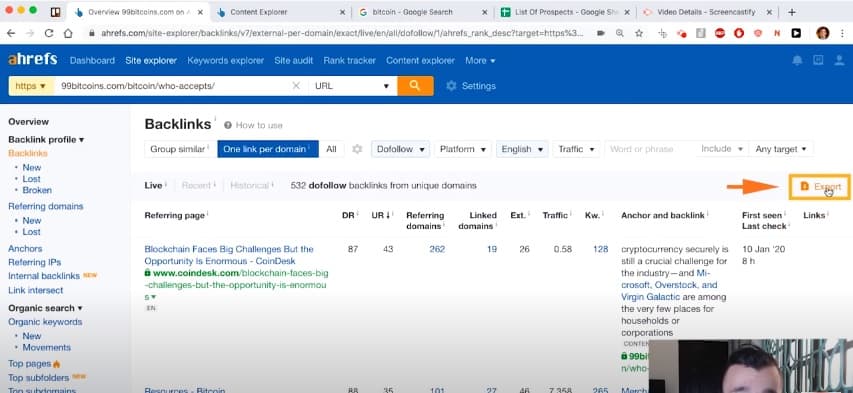The width and height of the screenshot is (853, 393).
Task: Go to the browser home icon
Action: click(68, 33)
